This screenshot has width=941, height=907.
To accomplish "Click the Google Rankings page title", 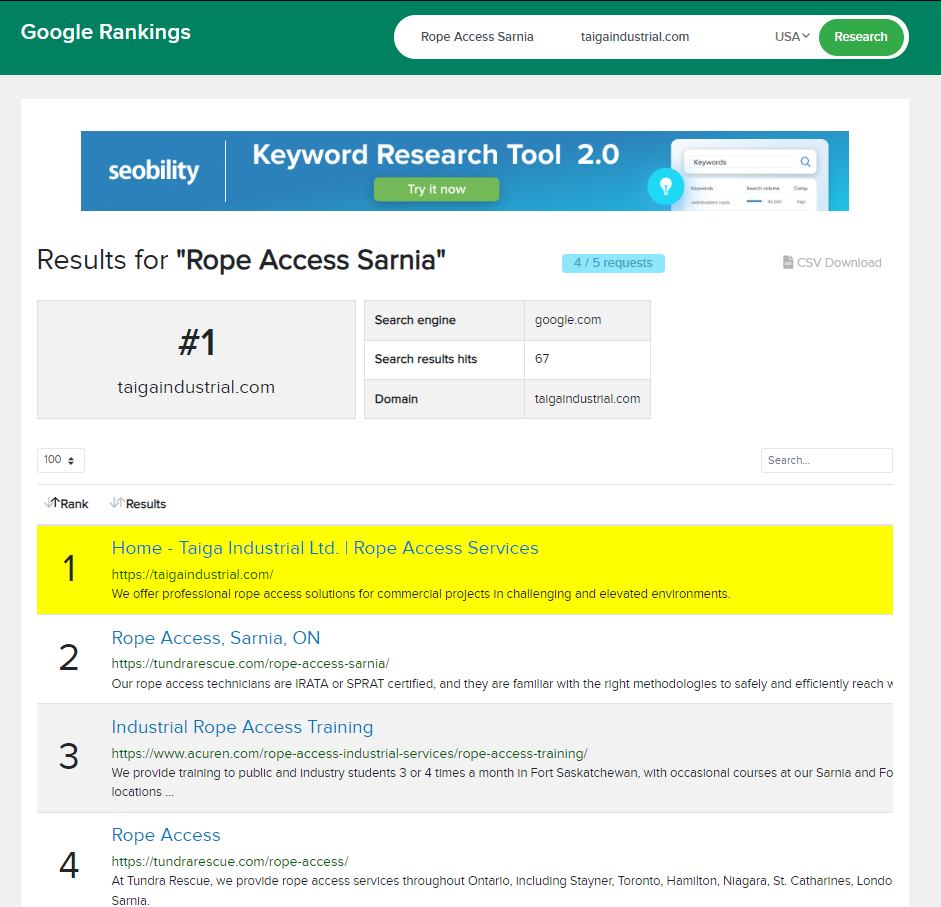I will 106,32.
